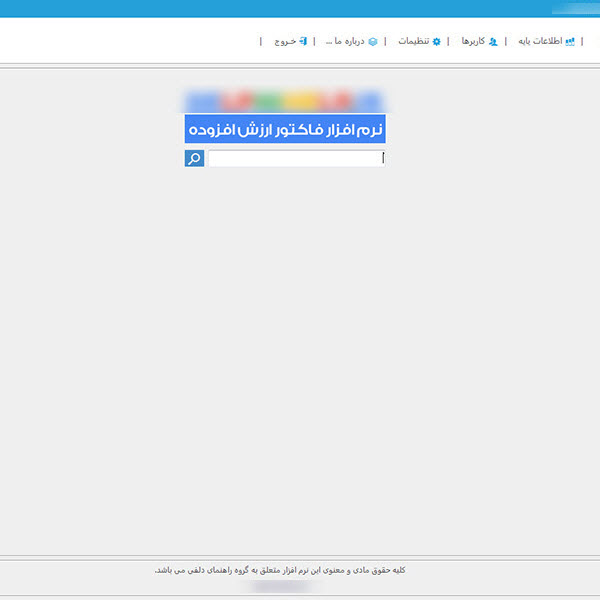The height and width of the screenshot is (600, 600).
Task: Click the خروج exit door icon
Action: point(303,41)
